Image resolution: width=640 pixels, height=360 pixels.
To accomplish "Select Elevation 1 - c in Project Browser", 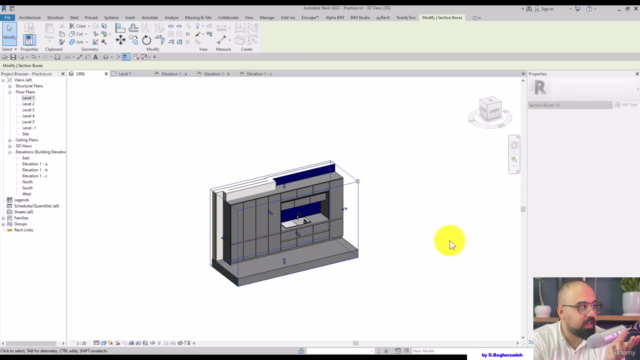I will pyautogui.click(x=35, y=176).
